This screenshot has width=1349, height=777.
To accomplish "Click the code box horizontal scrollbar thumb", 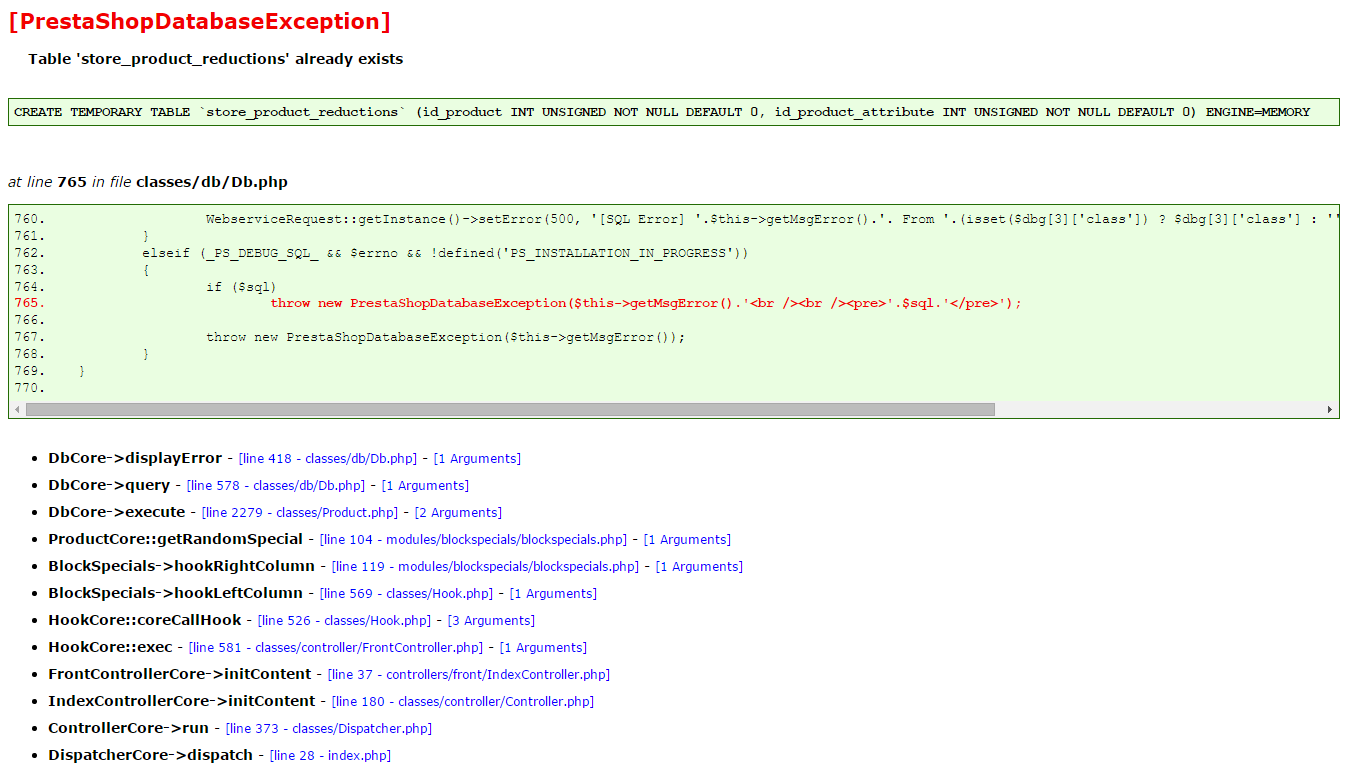I will click(x=510, y=410).
